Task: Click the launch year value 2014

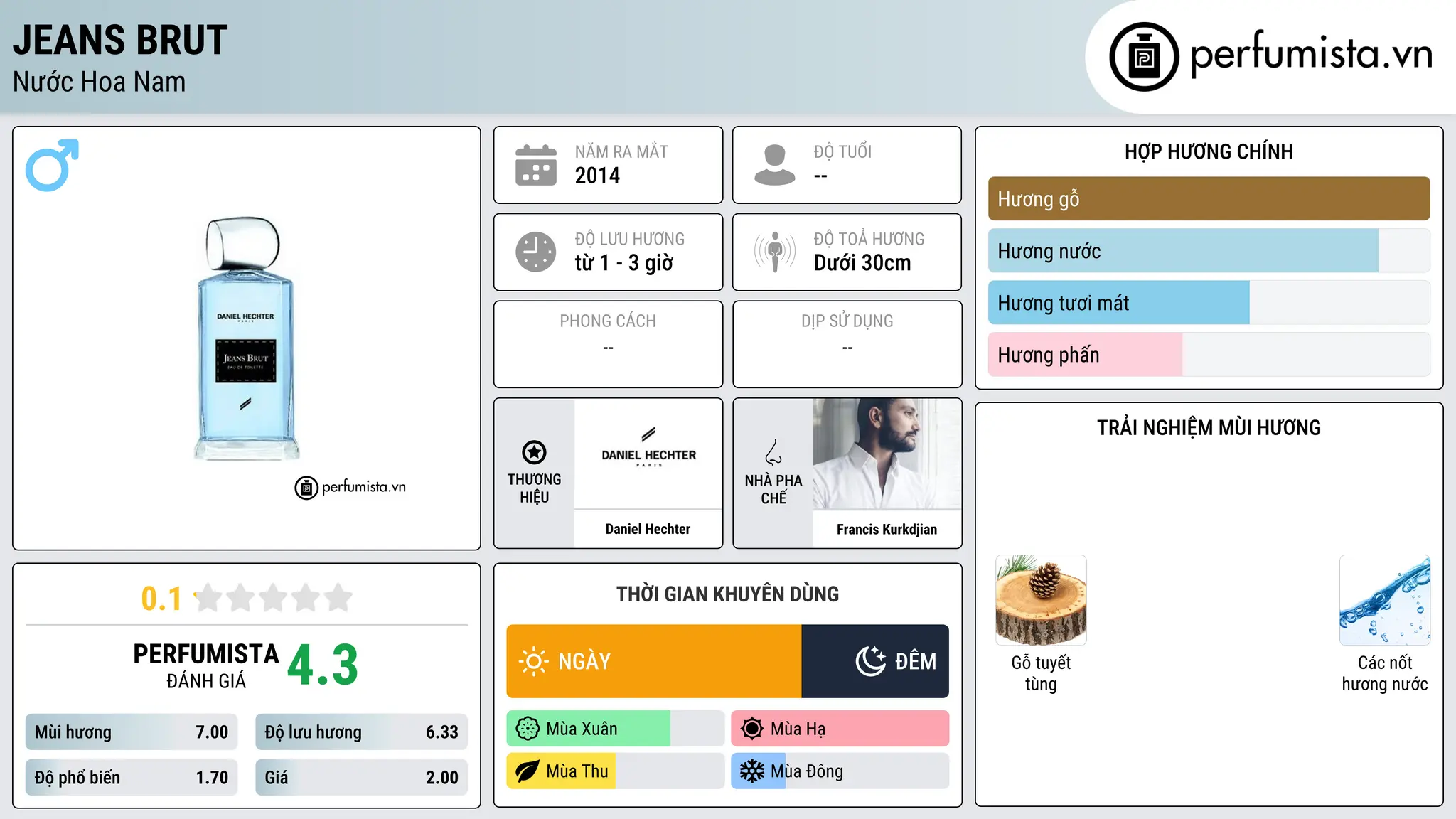Action: click(x=597, y=176)
